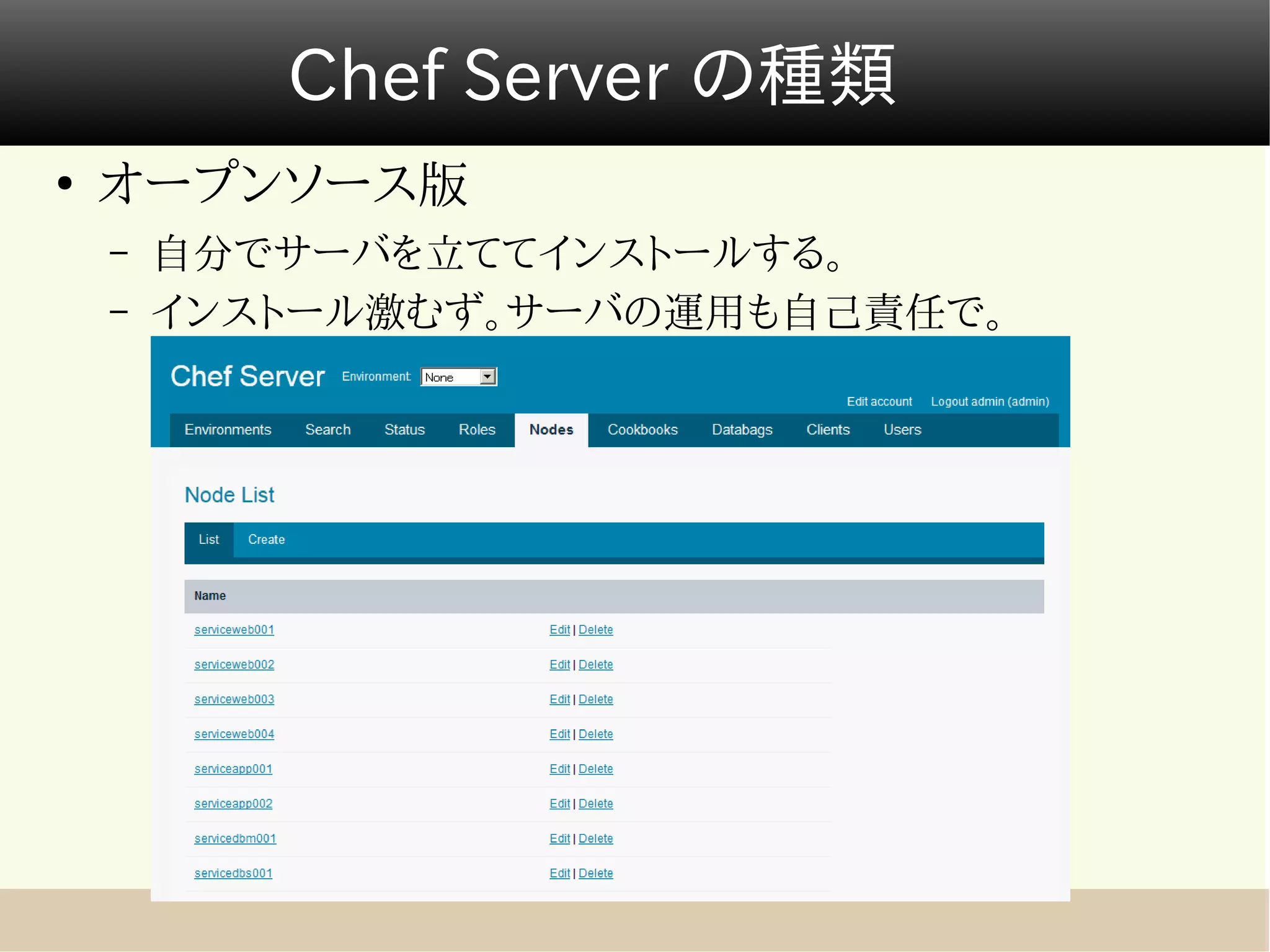The image size is (1270, 952).
Task: Open node serviceapp002
Action: (x=233, y=804)
